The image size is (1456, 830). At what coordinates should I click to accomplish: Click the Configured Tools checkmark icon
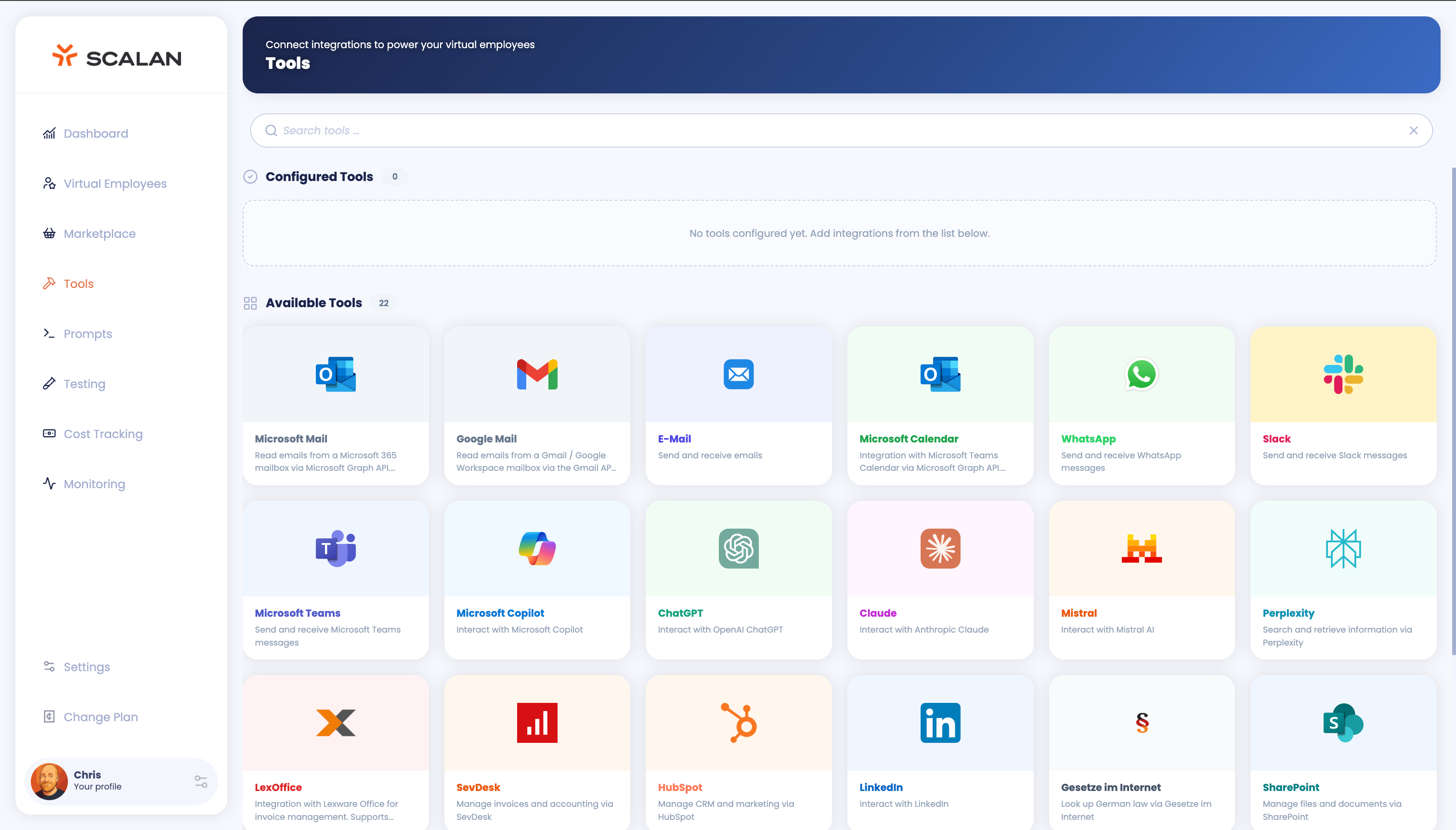coord(250,177)
